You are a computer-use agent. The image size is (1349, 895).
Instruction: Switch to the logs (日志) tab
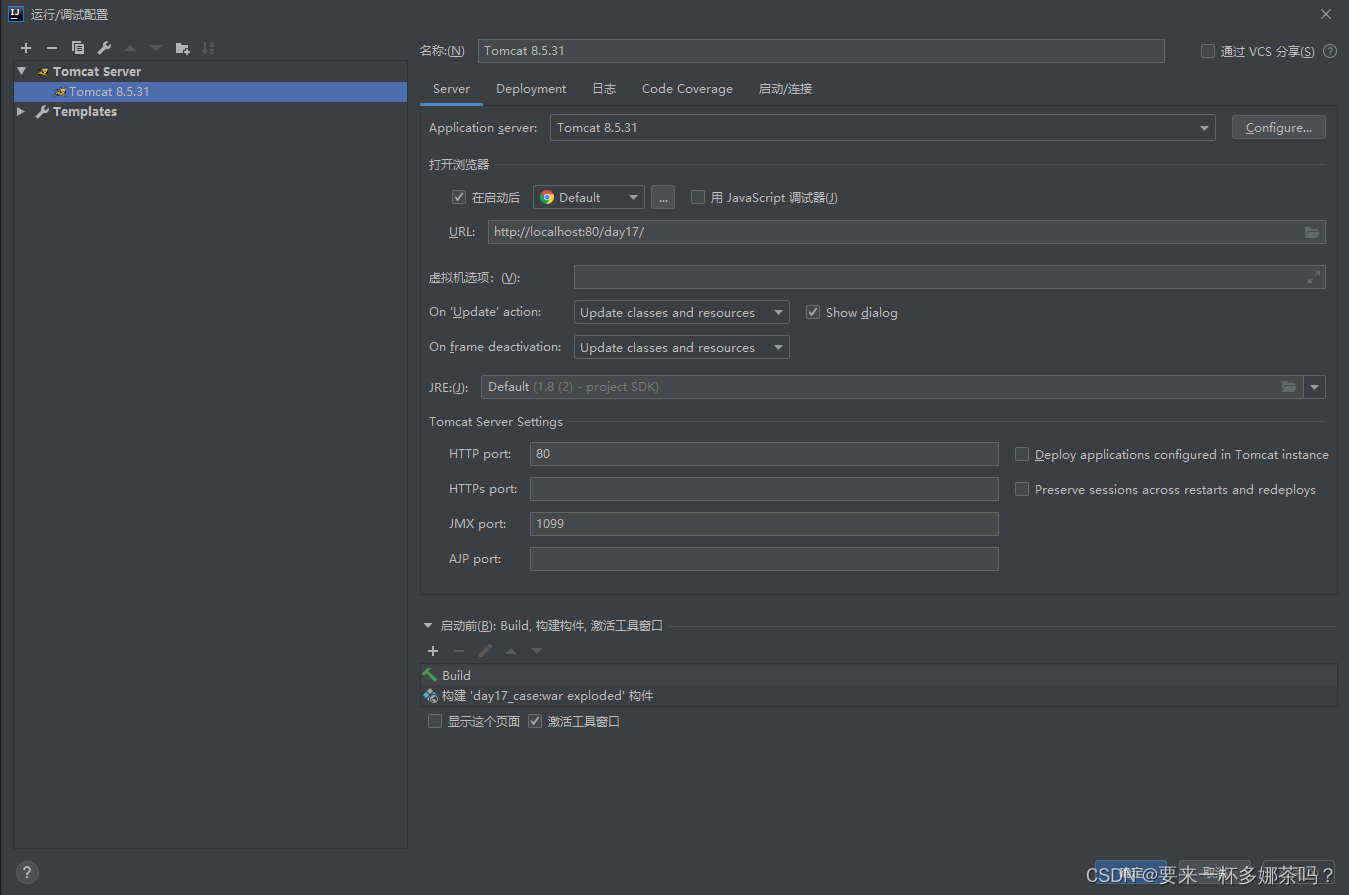604,89
